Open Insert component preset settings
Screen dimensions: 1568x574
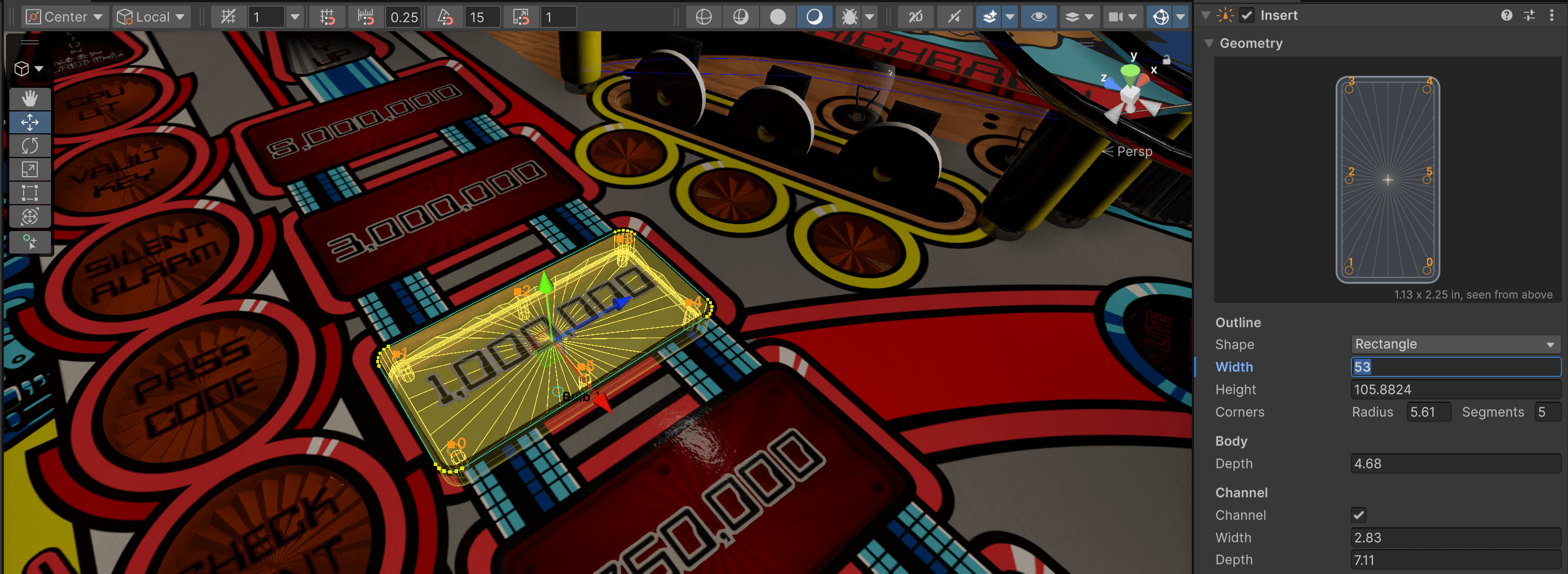1529,16
